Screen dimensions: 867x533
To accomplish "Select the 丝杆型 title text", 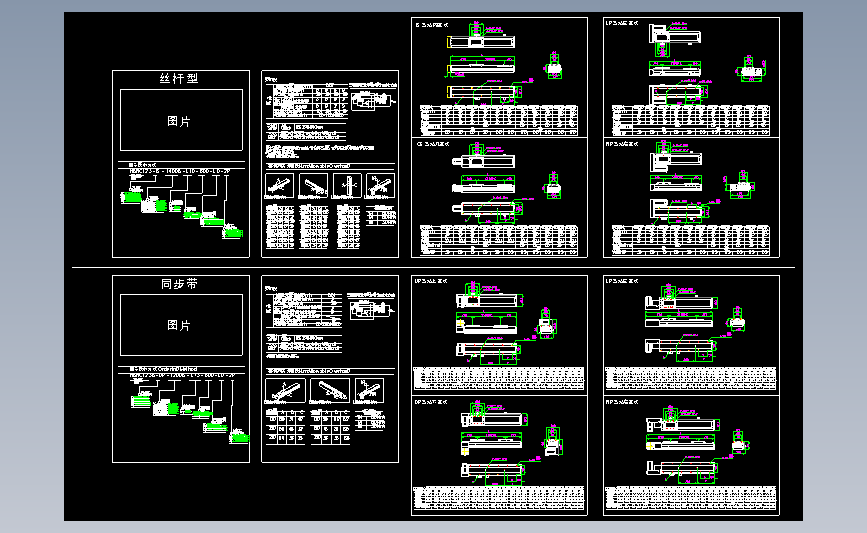I will pos(179,79).
